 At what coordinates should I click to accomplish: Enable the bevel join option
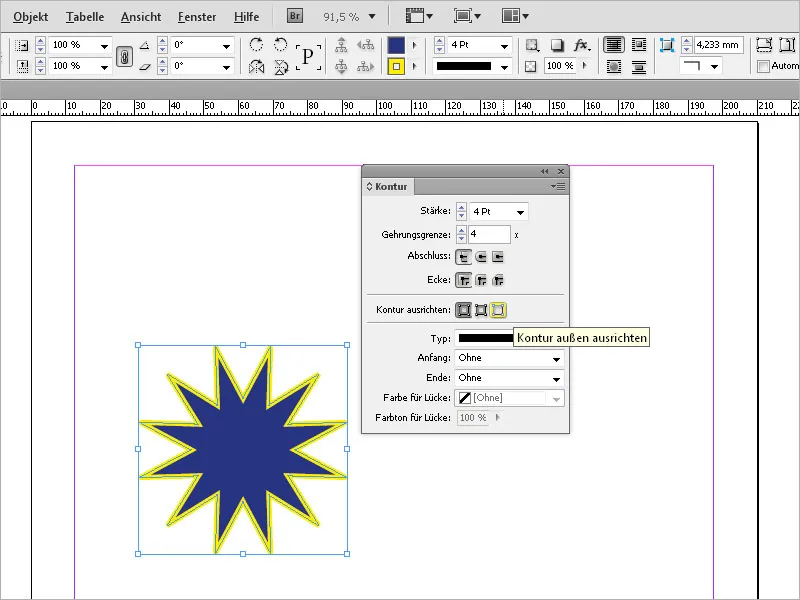click(497, 277)
